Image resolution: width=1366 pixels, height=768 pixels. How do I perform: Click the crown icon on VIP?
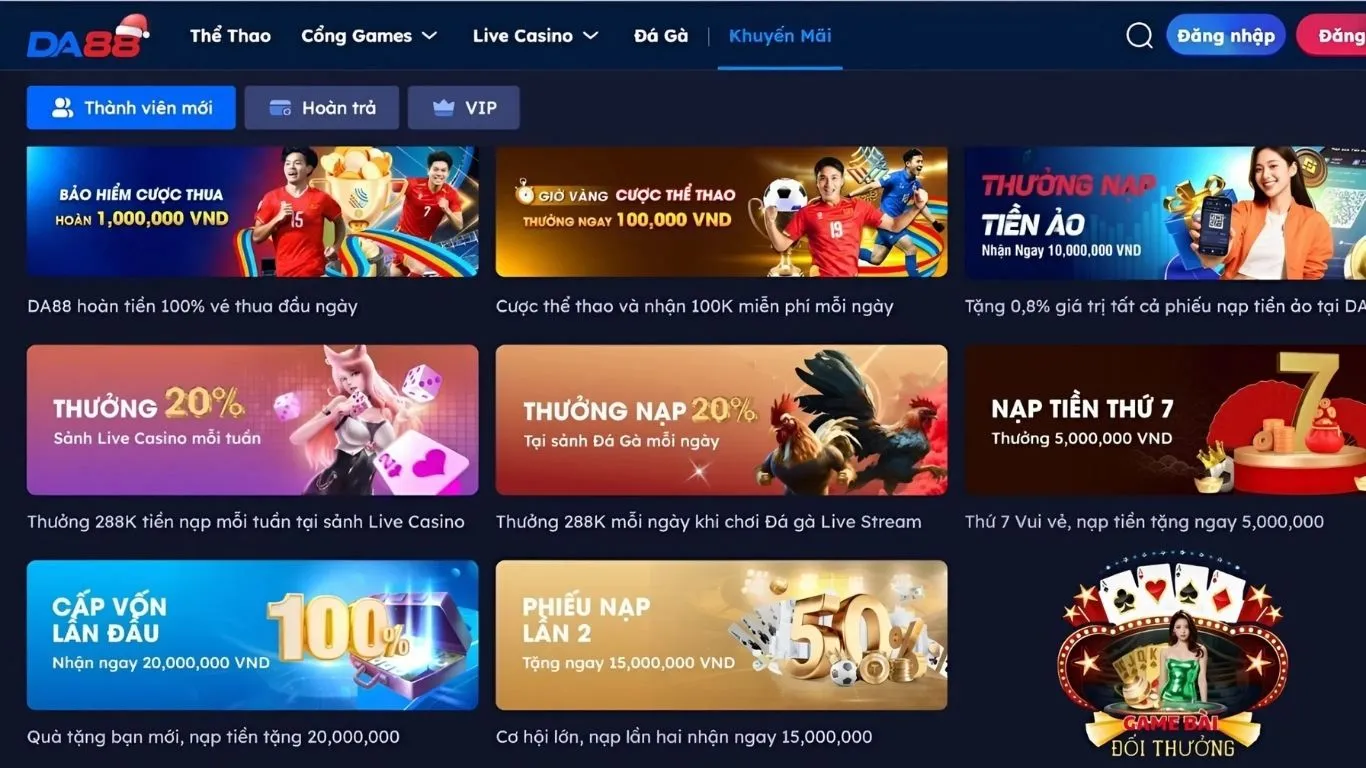[444, 108]
